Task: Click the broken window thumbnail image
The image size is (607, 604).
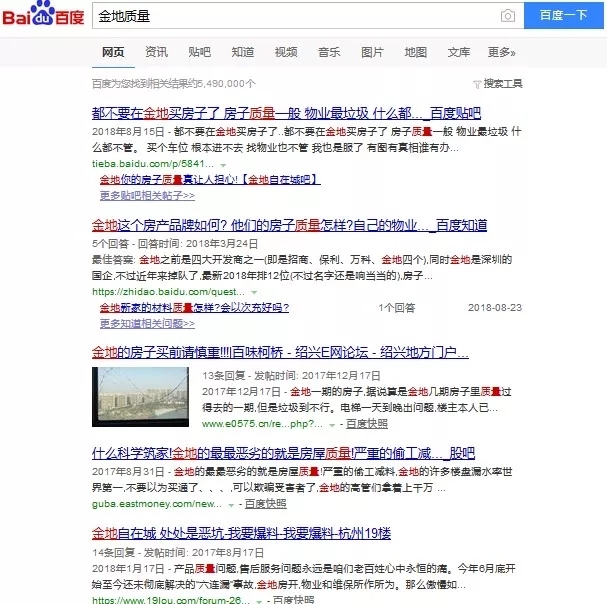Action: (140, 397)
